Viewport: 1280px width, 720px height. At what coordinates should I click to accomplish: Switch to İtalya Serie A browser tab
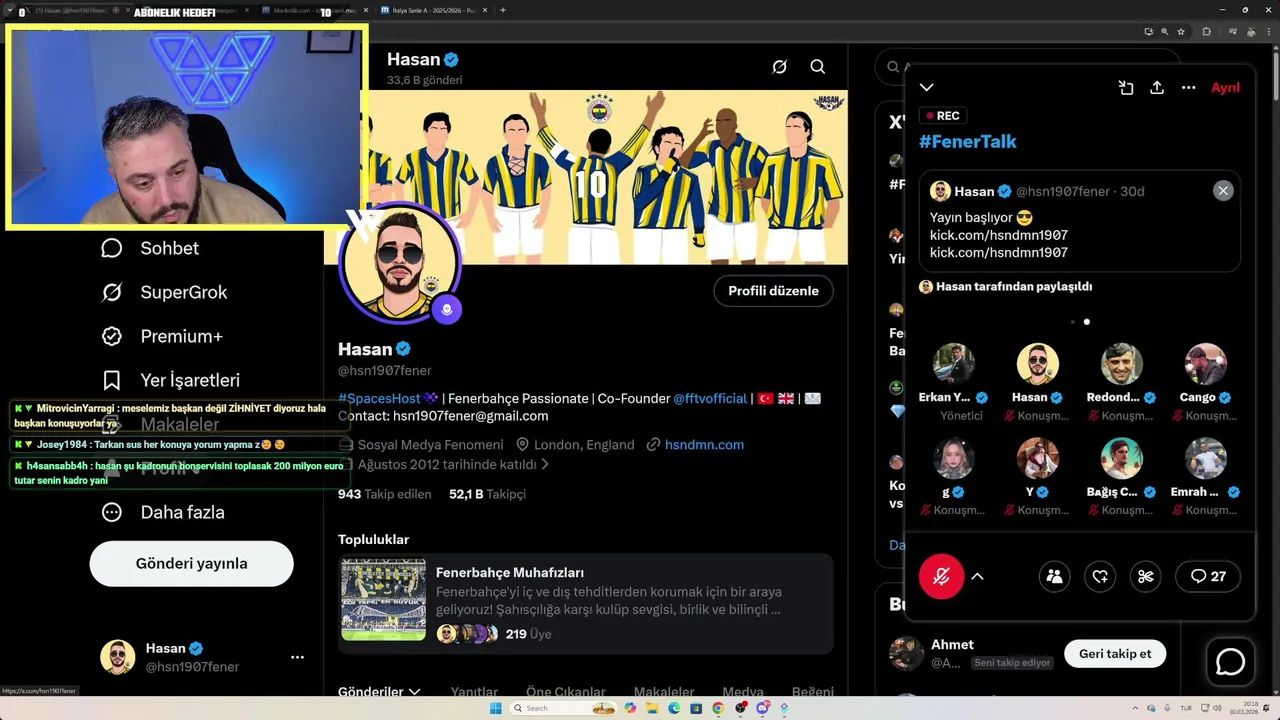(x=435, y=10)
